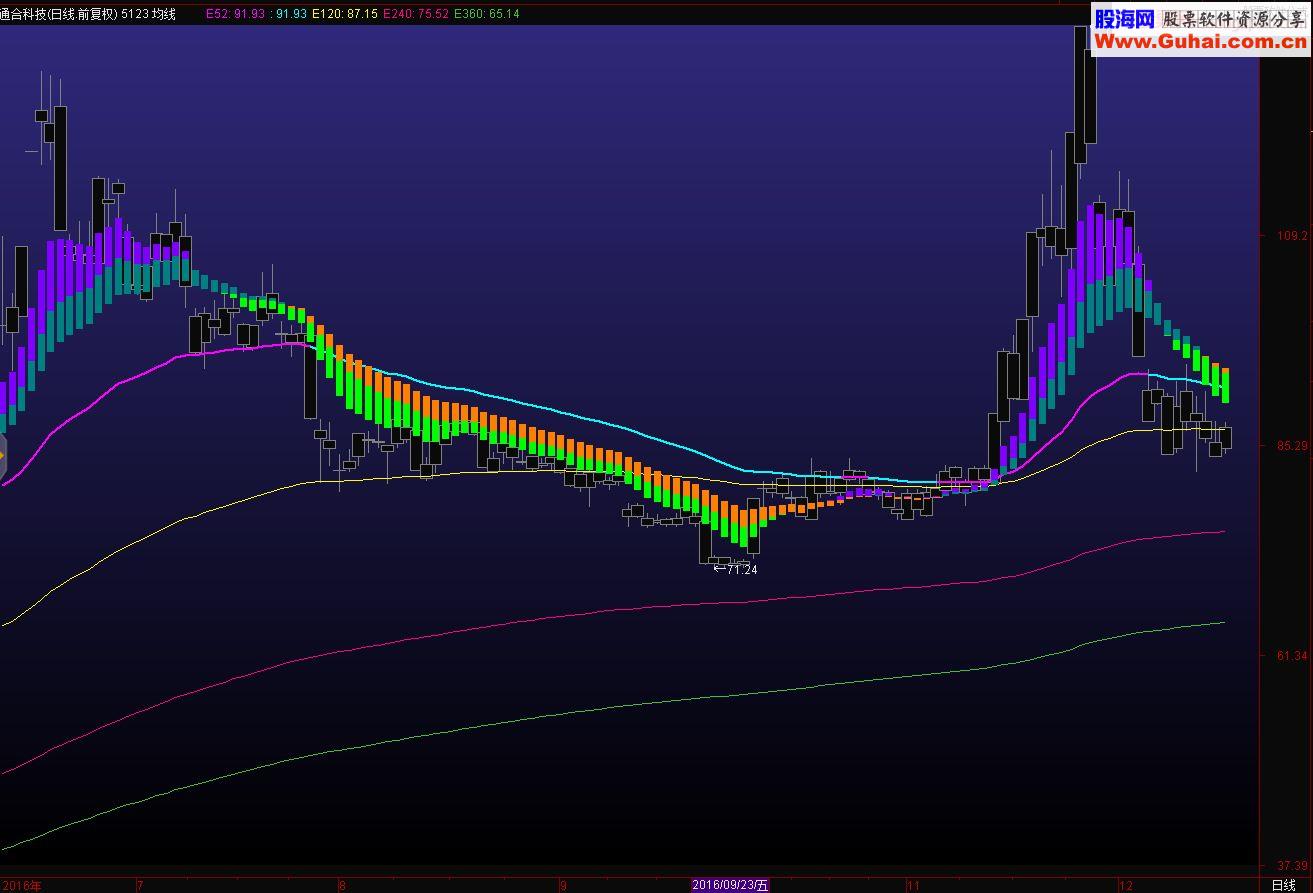This screenshot has width=1313, height=893.
Task: Click the month 8 marker on the time axis
Action: click(342, 885)
